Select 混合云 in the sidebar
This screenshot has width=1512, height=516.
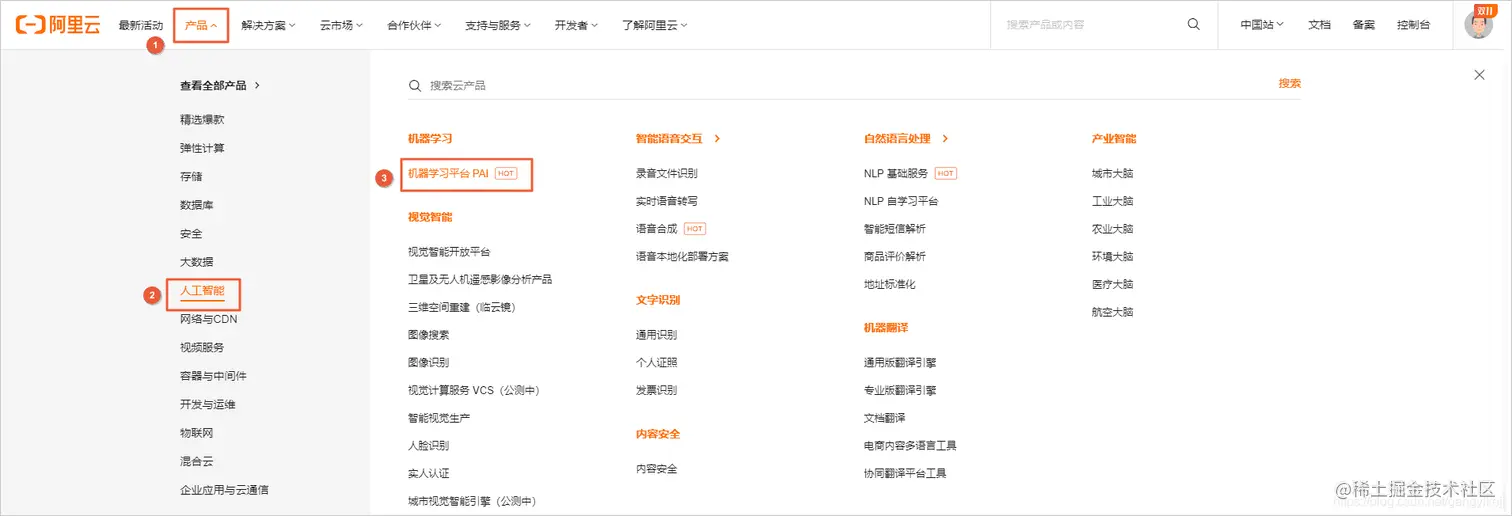(x=196, y=462)
